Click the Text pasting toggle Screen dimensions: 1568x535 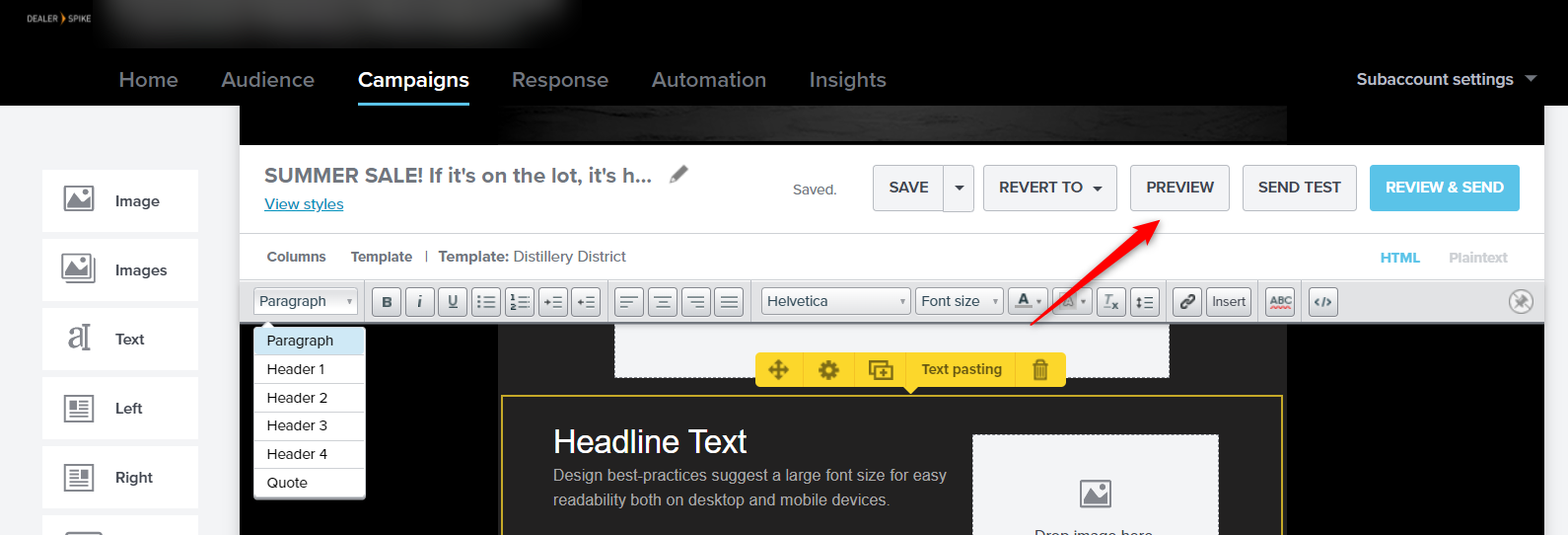coord(962,370)
